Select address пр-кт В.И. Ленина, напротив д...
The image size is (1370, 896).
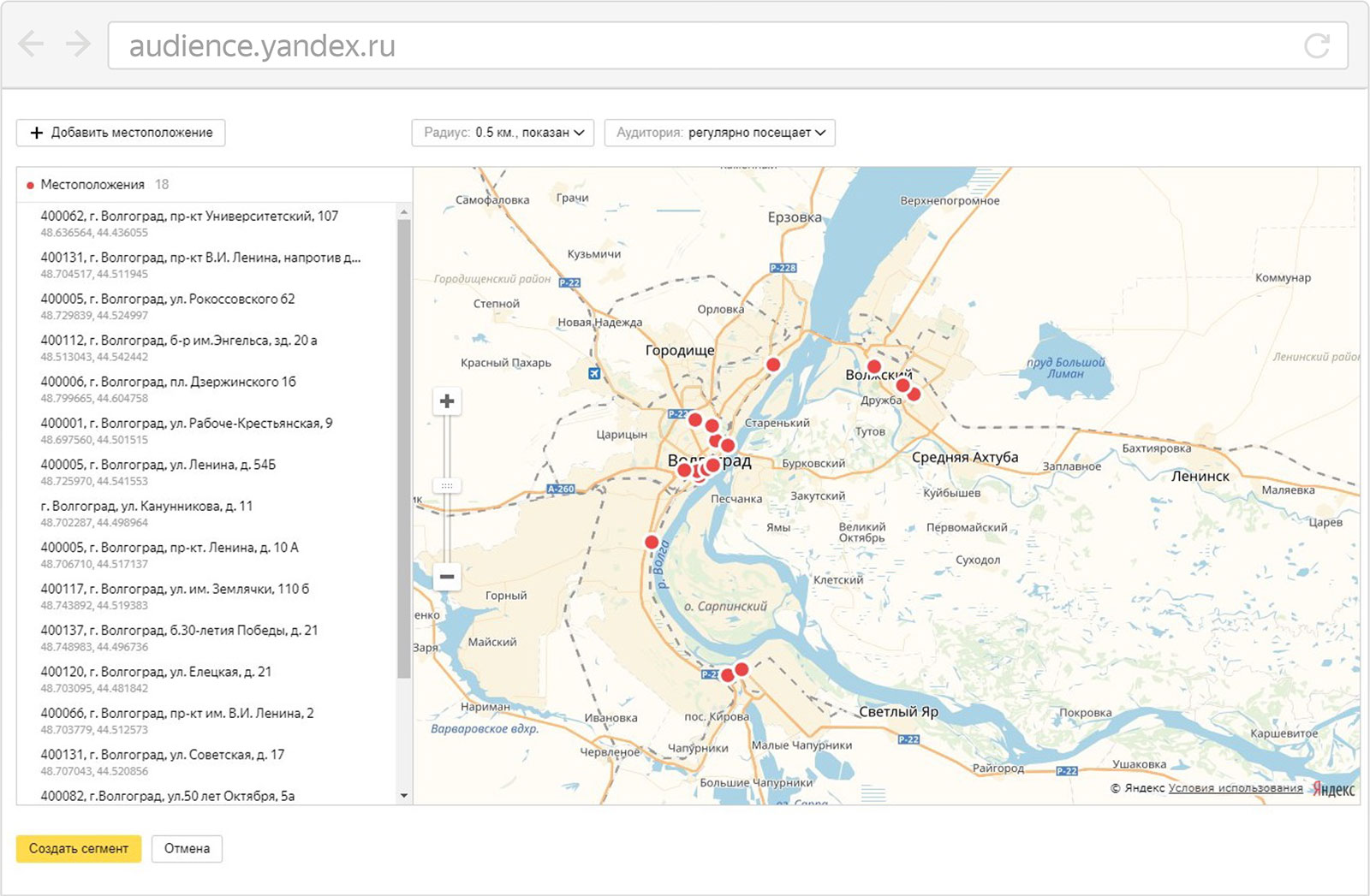coord(206,264)
